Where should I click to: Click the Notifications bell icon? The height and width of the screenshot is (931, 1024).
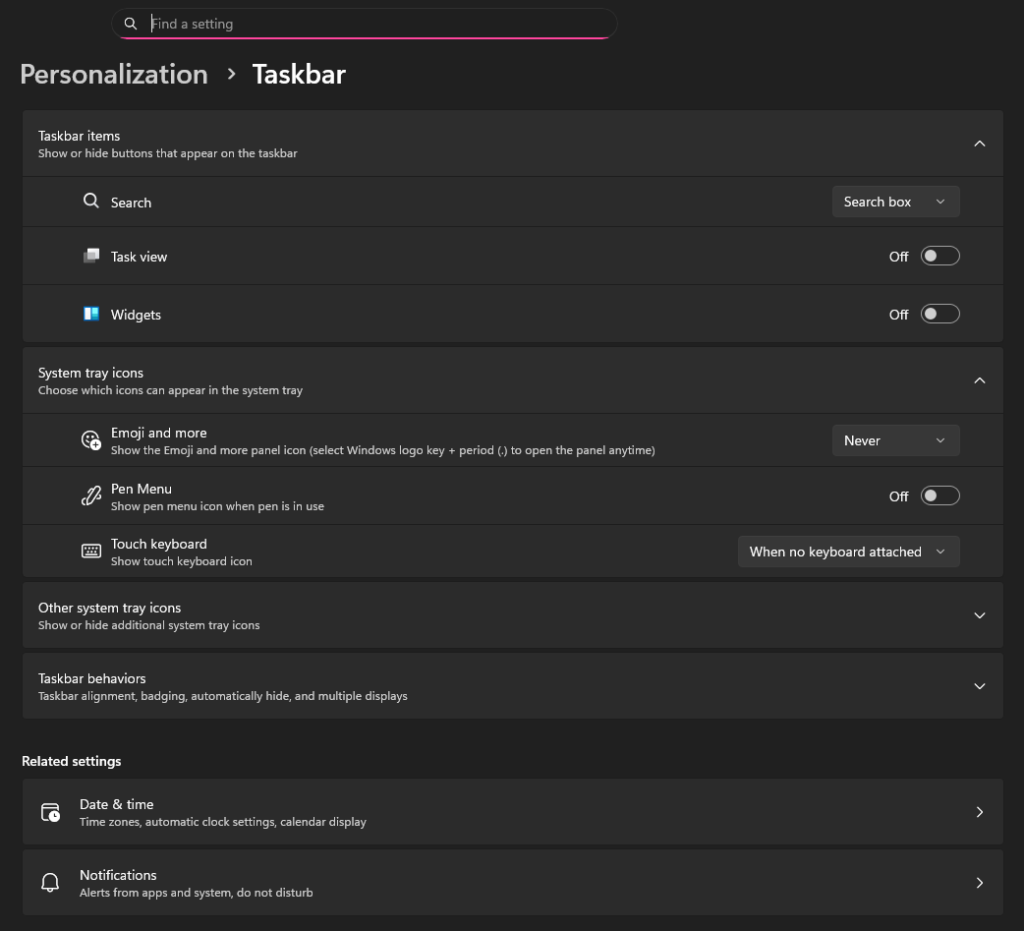tap(50, 882)
